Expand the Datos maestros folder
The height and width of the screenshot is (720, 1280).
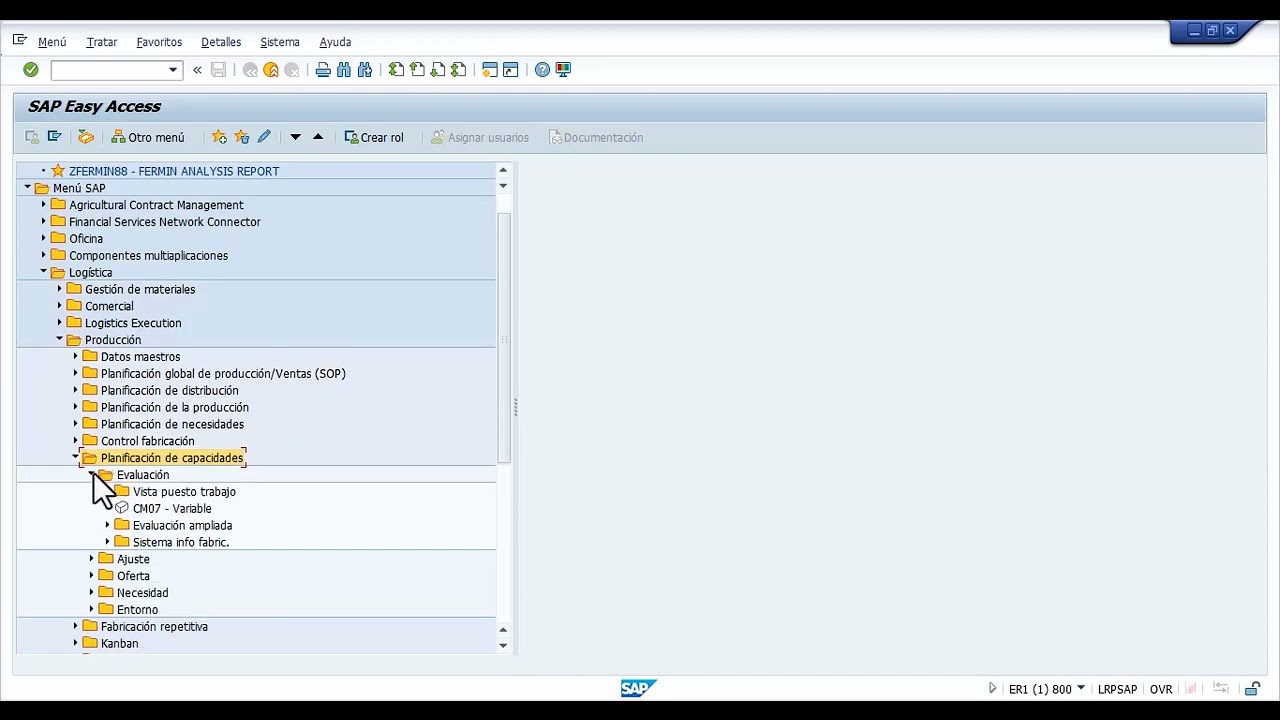[x=76, y=357]
